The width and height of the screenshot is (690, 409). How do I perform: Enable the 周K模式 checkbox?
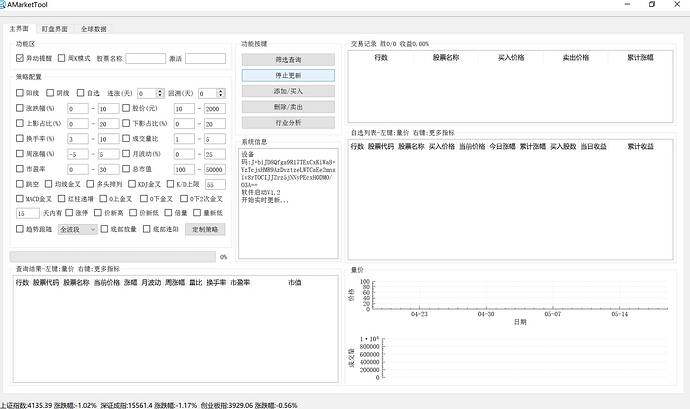(62, 58)
